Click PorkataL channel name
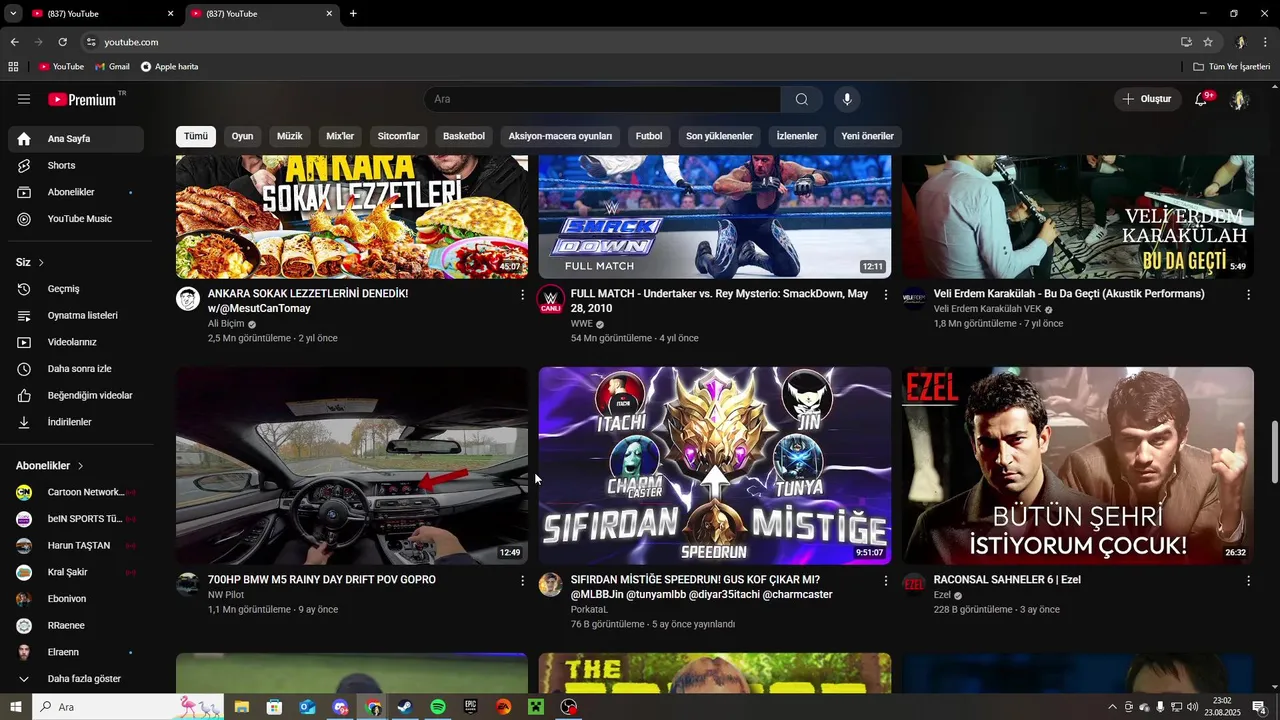 pos(589,609)
